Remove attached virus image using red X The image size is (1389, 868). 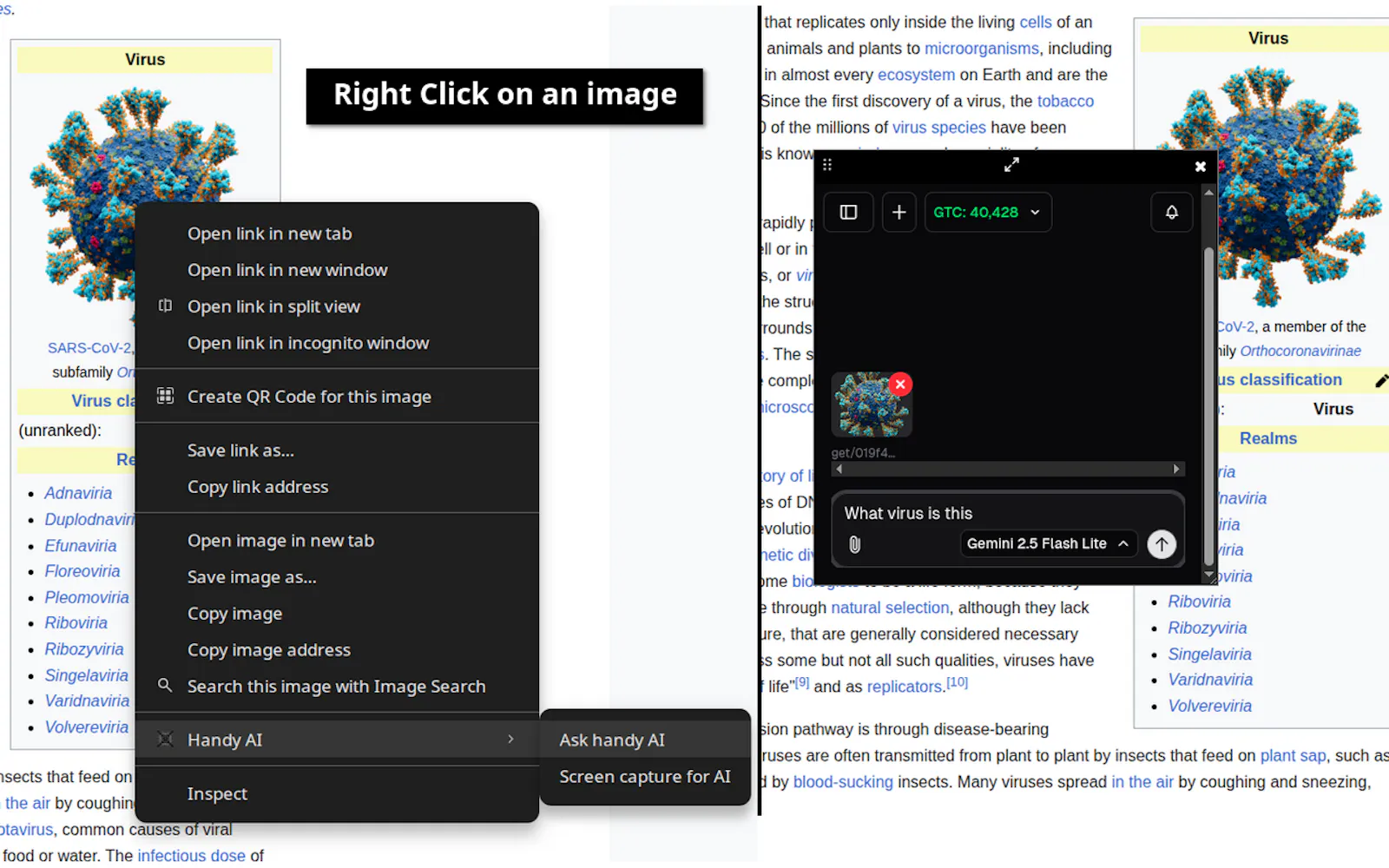click(900, 384)
